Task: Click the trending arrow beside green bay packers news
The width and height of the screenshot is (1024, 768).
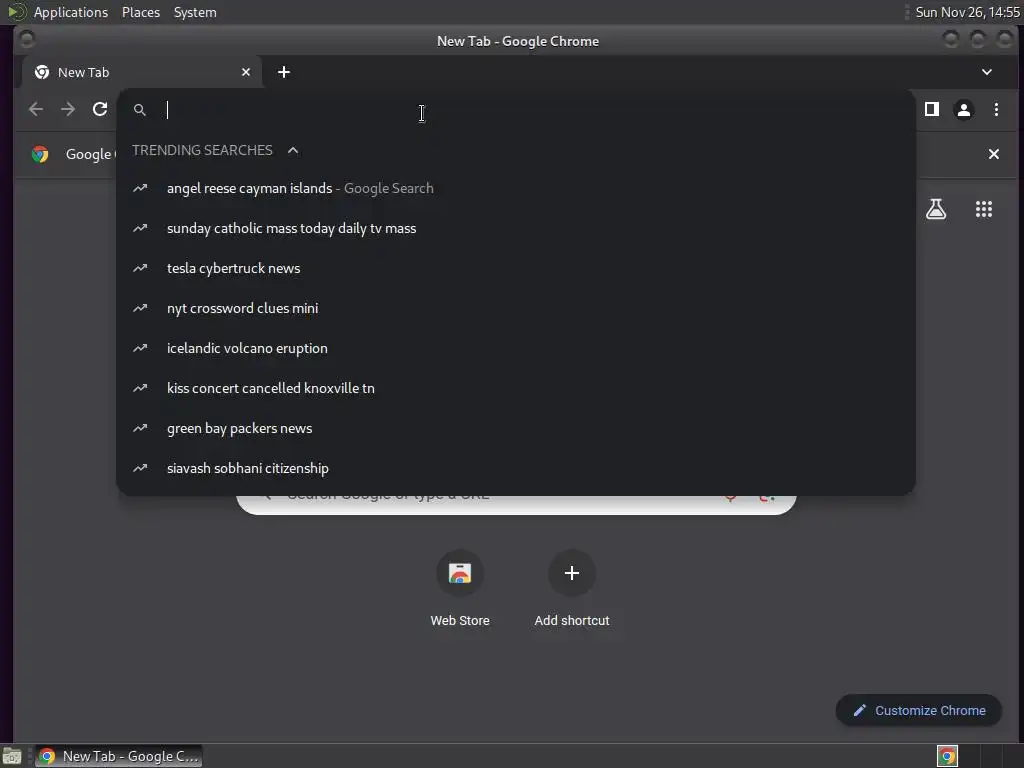Action: click(x=140, y=428)
